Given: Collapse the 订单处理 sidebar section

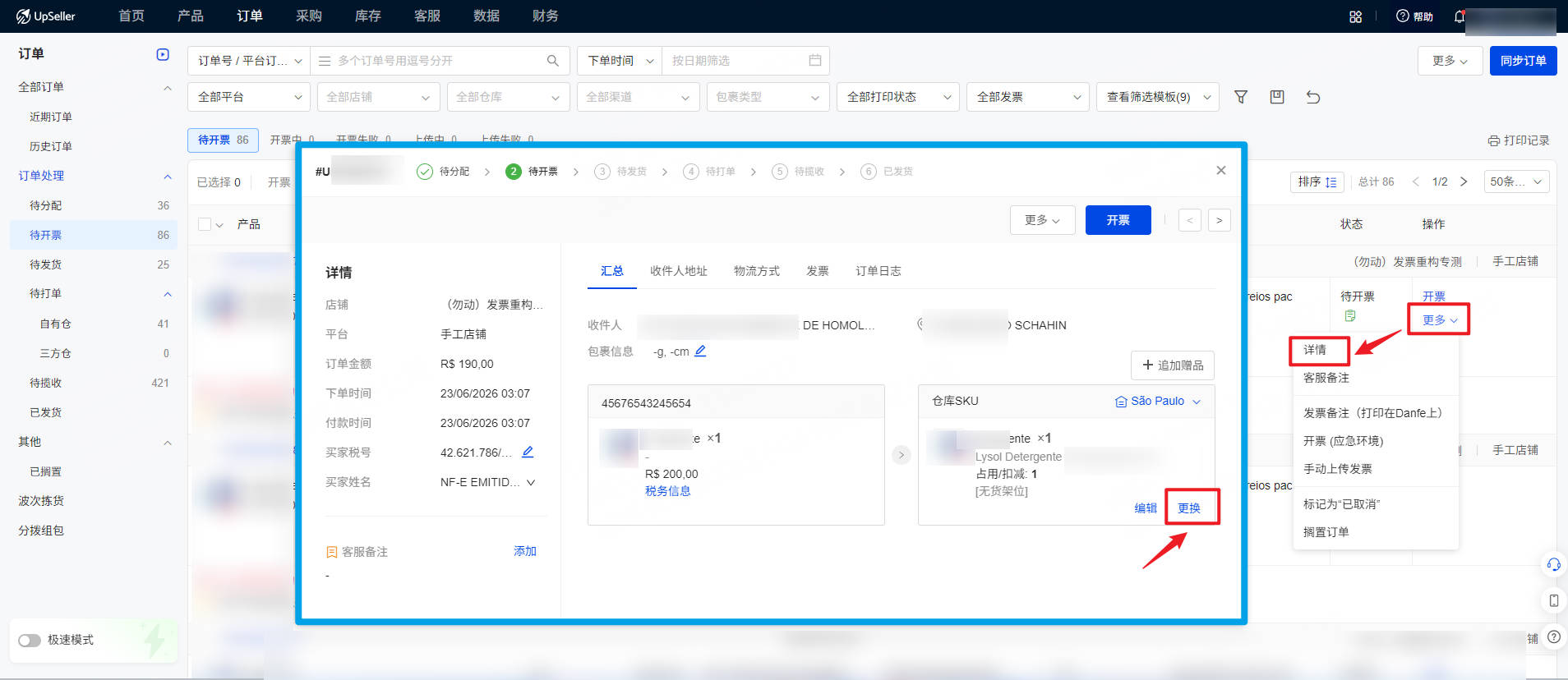Looking at the screenshot, I should 168,176.
